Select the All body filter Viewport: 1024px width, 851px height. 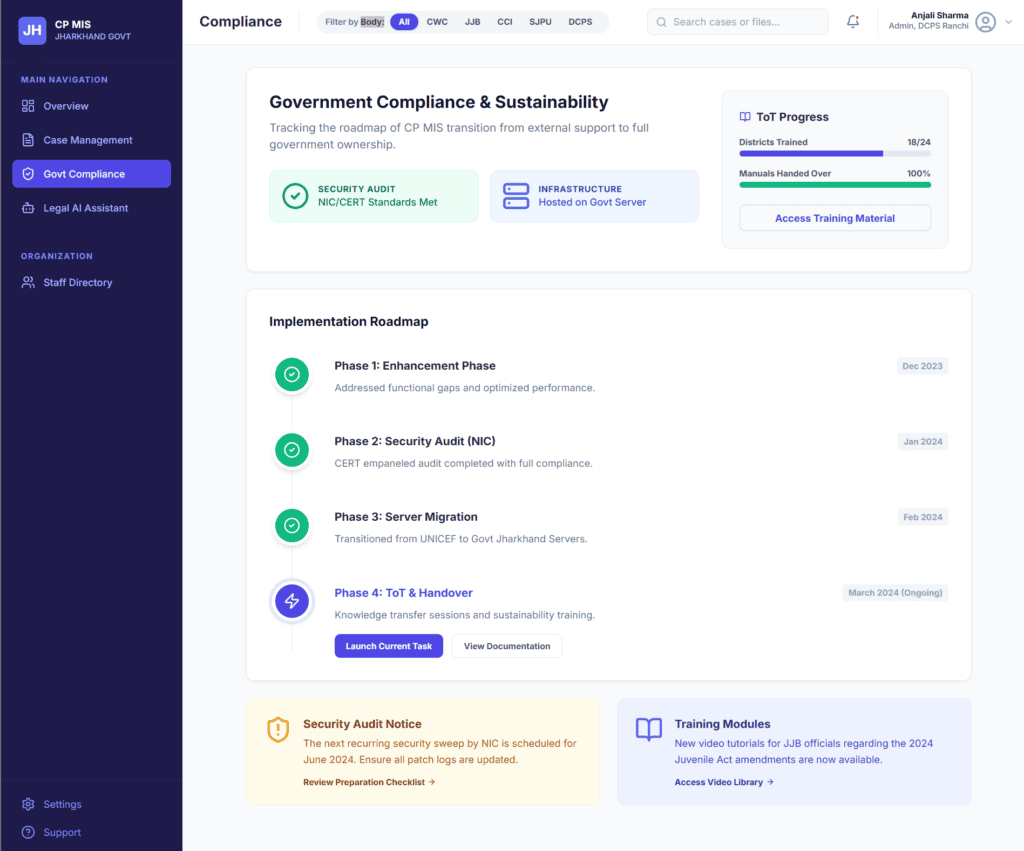pyautogui.click(x=404, y=22)
